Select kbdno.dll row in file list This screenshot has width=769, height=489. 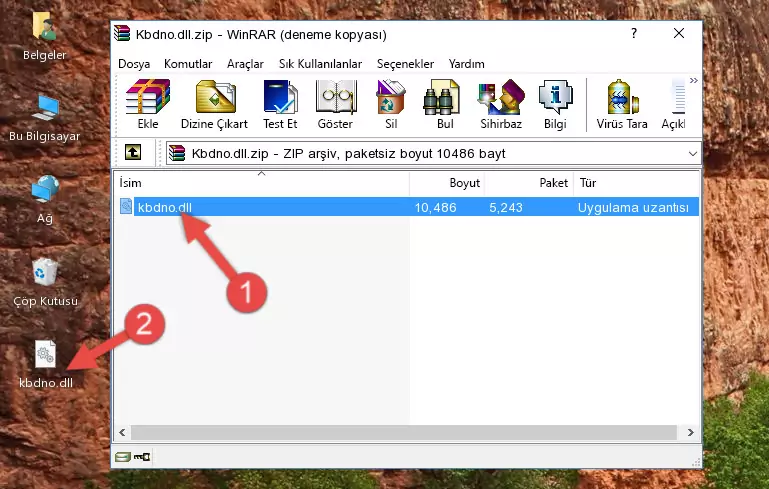409,207
